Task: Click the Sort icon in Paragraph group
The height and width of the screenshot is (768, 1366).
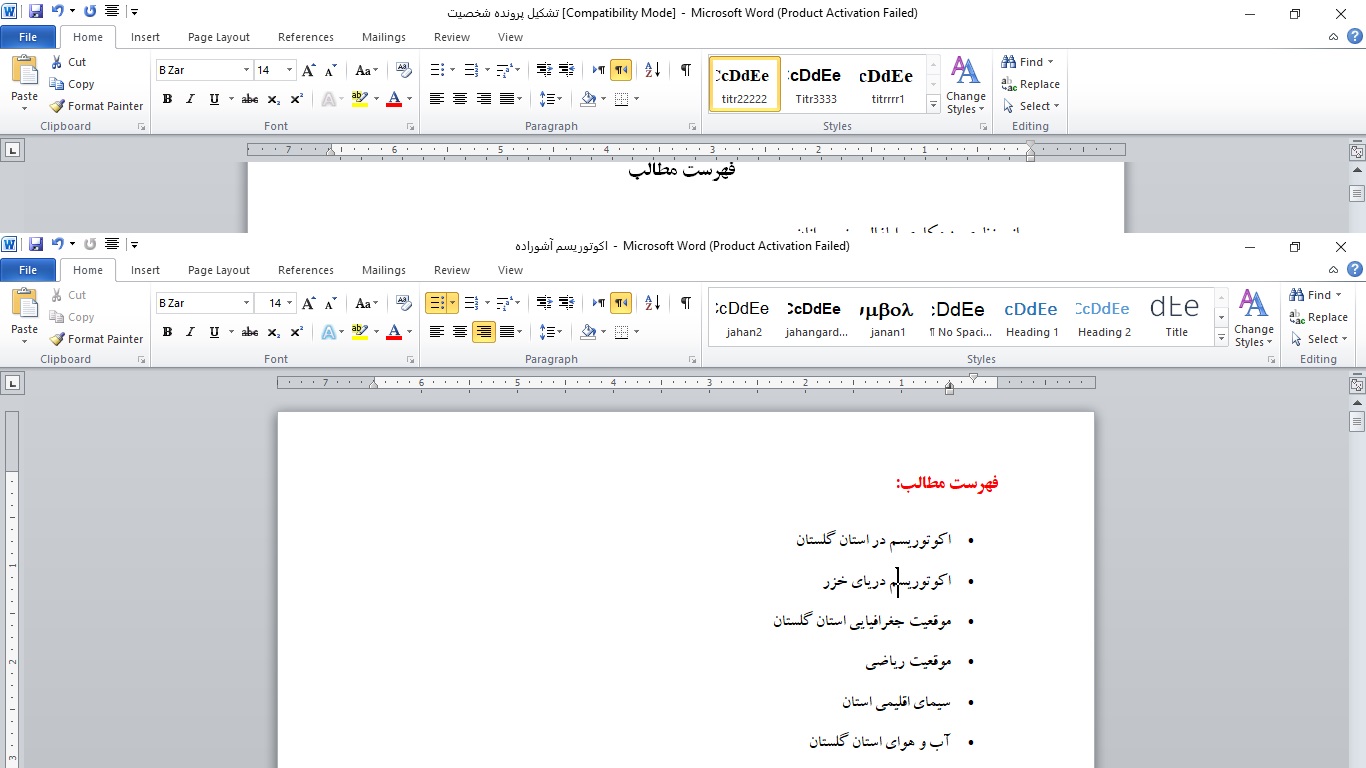Action: click(x=652, y=301)
